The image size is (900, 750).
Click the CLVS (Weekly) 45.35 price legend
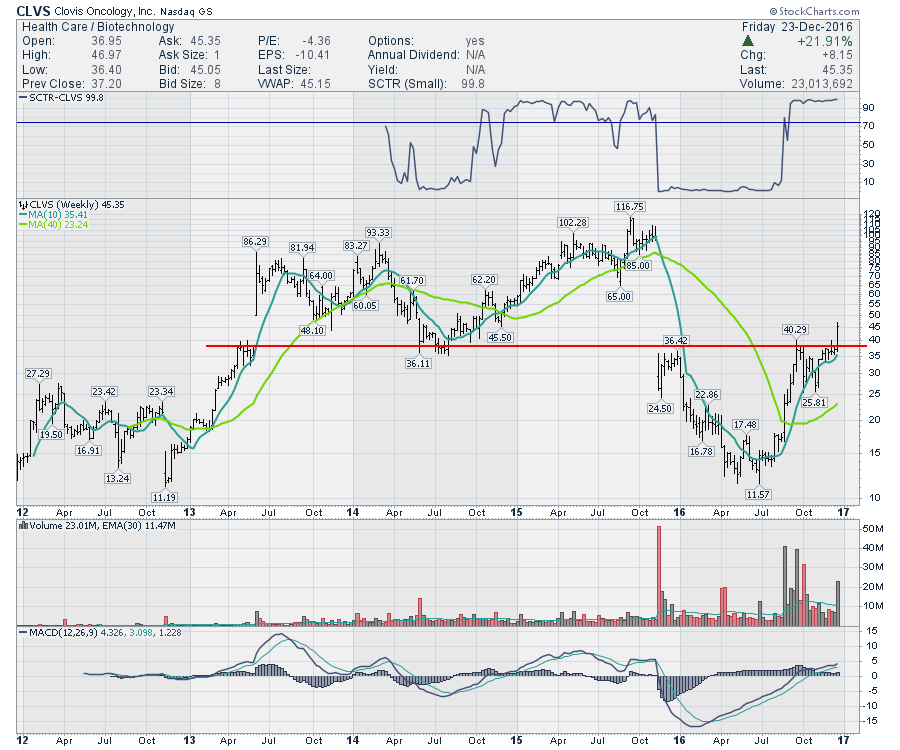click(x=72, y=204)
